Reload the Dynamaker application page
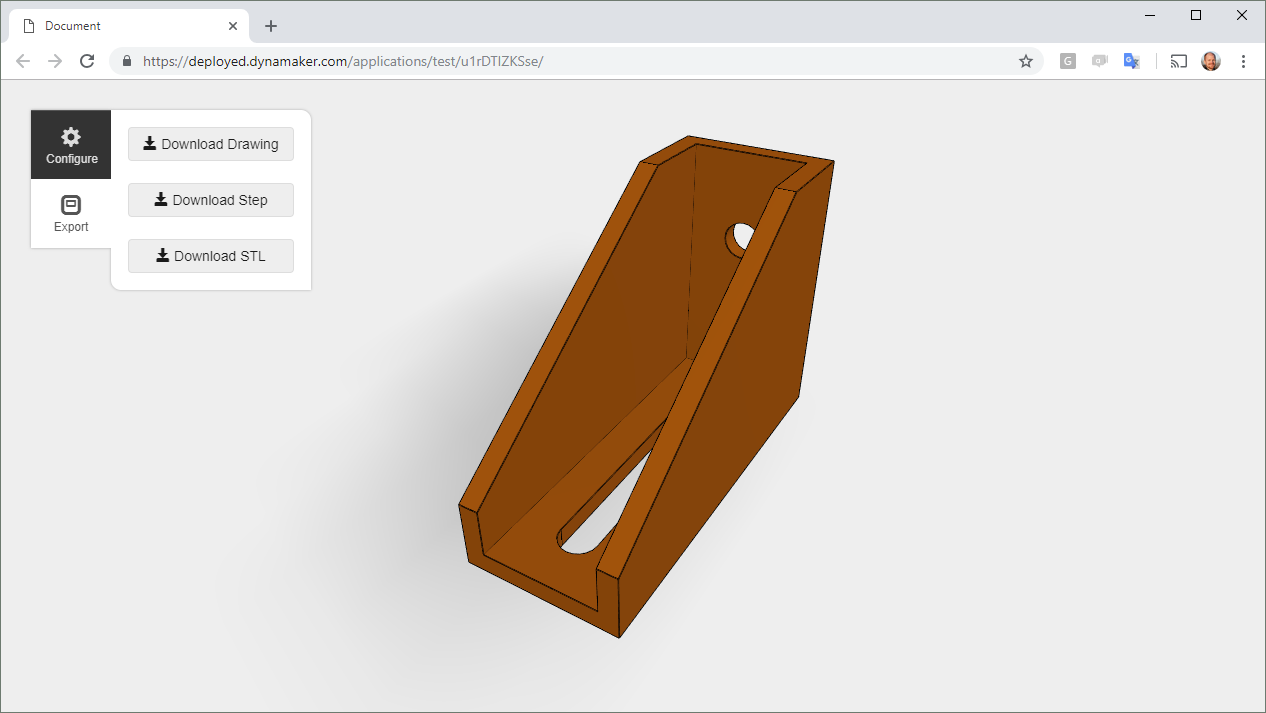Image resolution: width=1266 pixels, height=713 pixels. pos(87,60)
